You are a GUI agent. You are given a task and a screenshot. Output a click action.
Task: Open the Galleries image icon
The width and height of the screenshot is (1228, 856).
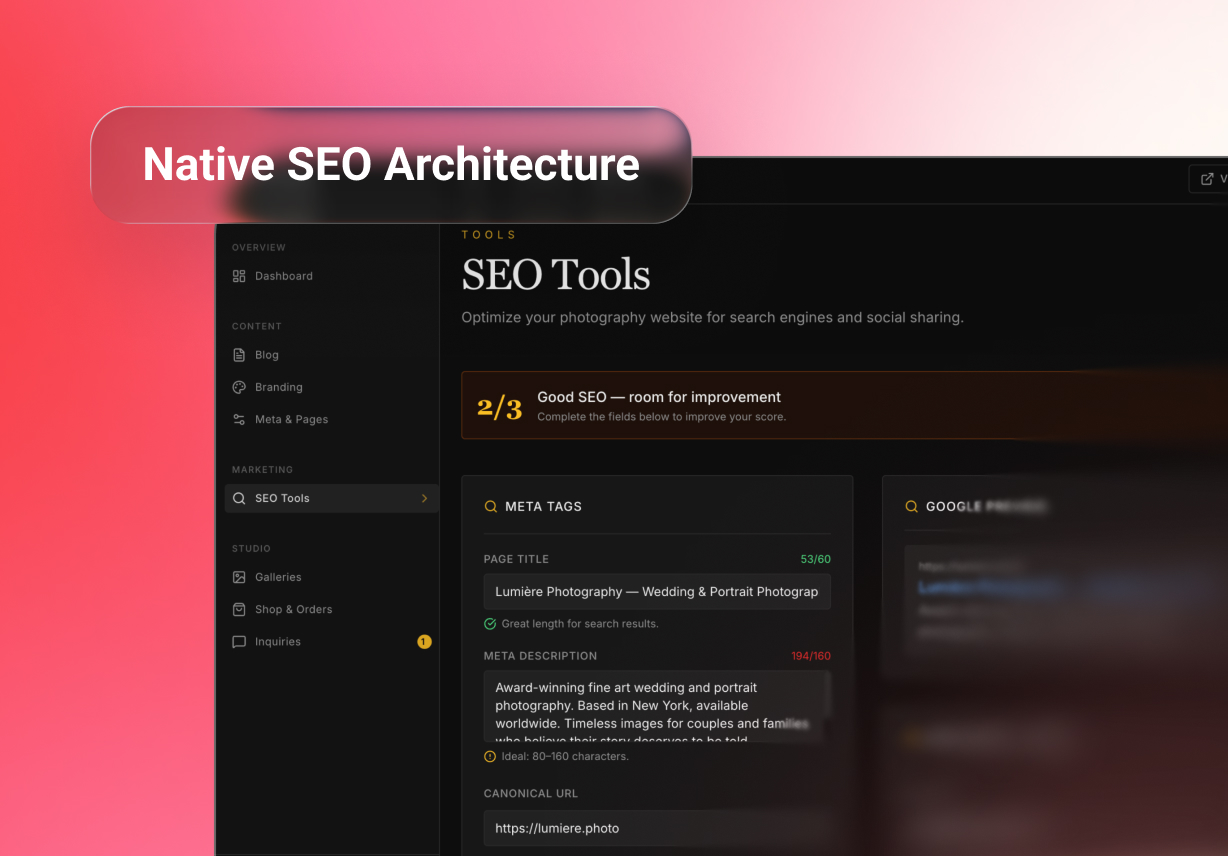[239, 577]
